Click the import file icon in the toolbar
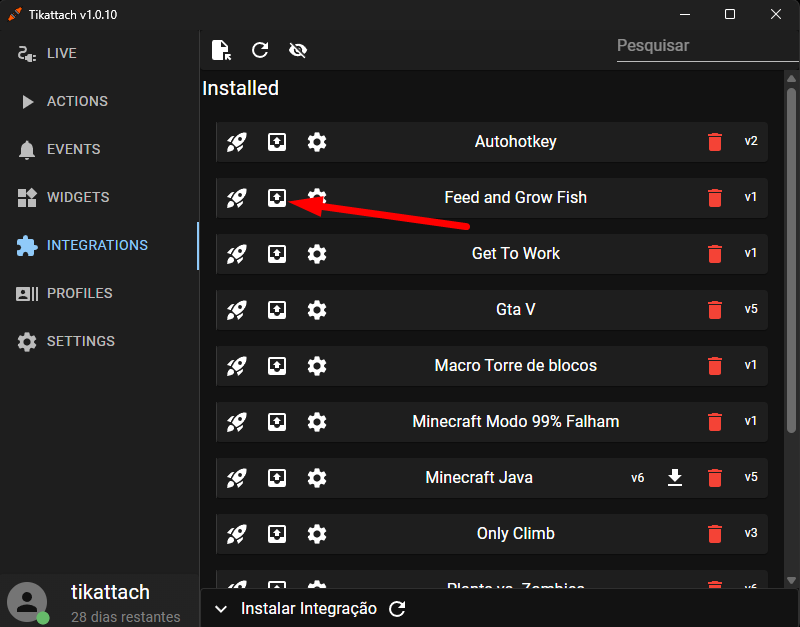Viewport: 800px width, 627px height. 221,50
